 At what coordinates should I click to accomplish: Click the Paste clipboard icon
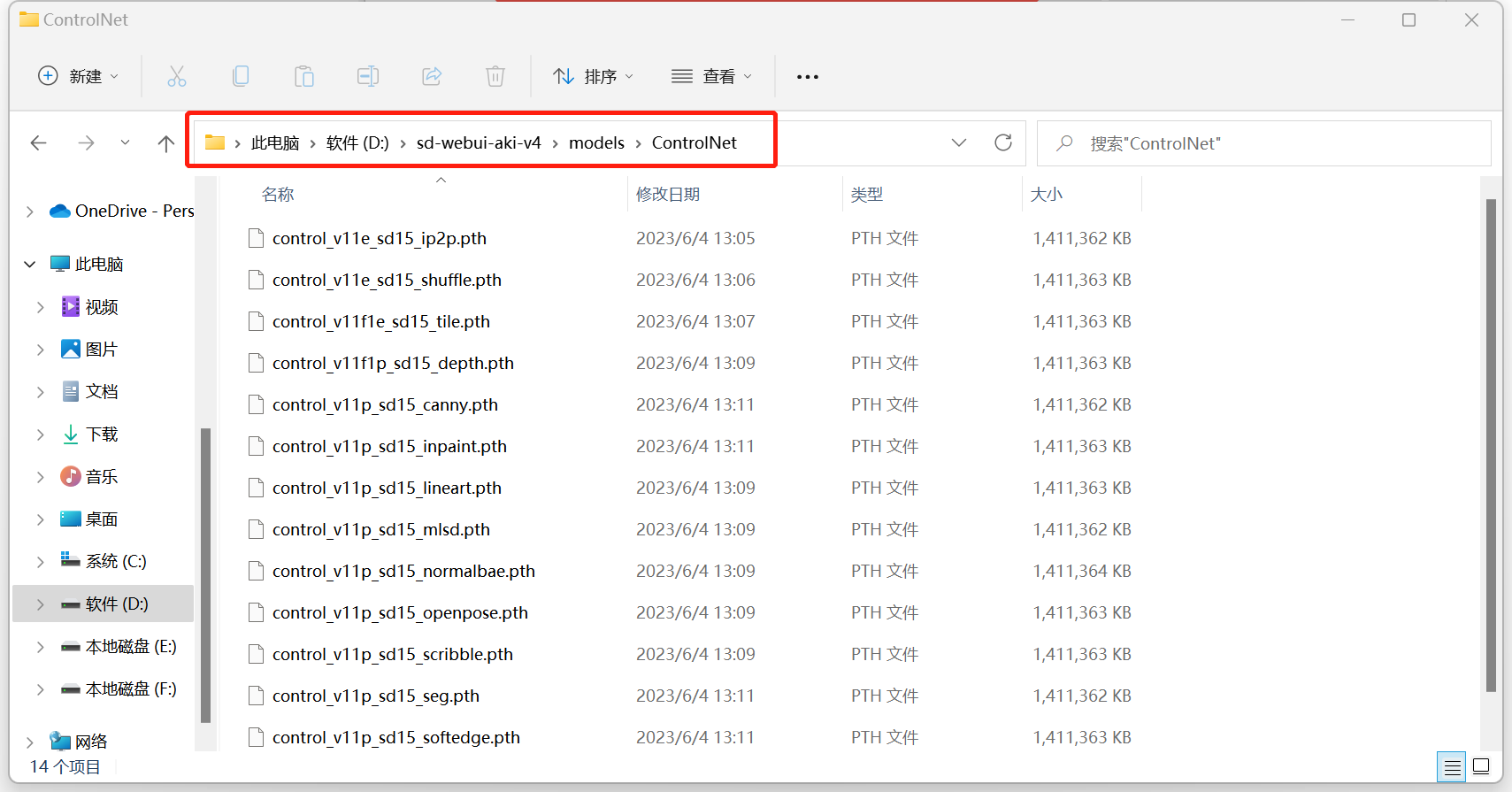coord(304,76)
